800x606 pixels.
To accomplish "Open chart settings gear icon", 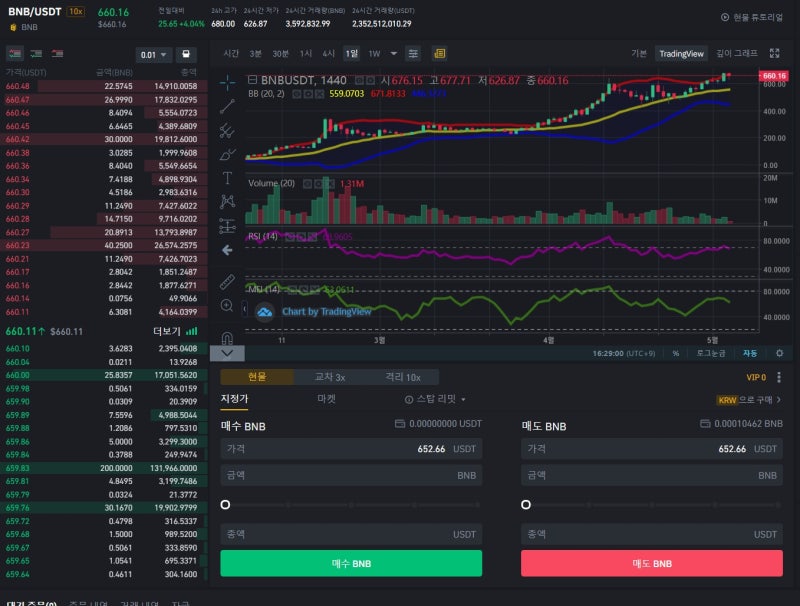I will pos(780,353).
